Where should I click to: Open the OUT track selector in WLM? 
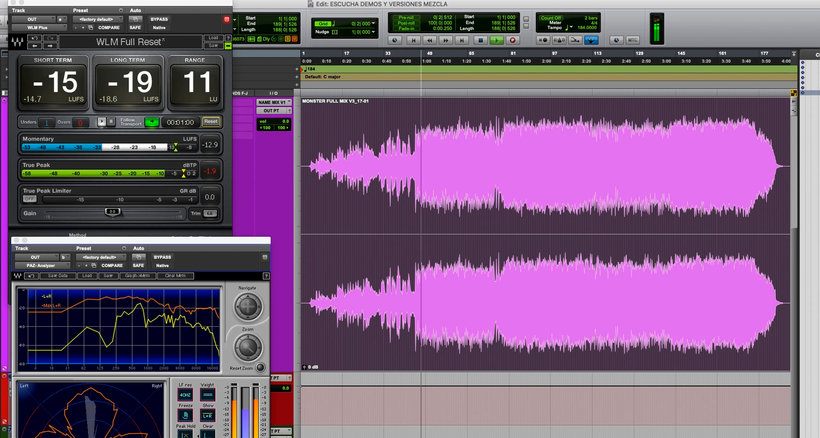point(33,19)
